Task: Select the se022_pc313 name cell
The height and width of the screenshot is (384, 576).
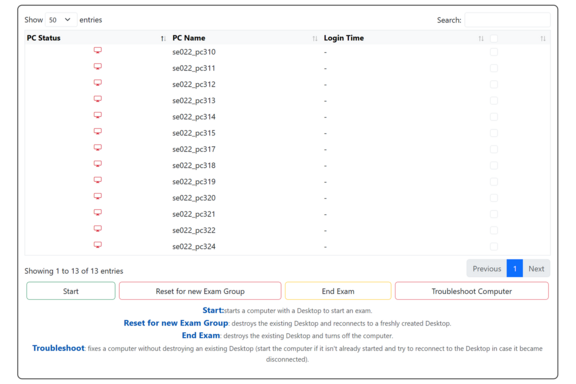Action: pyautogui.click(x=194, y=100)
